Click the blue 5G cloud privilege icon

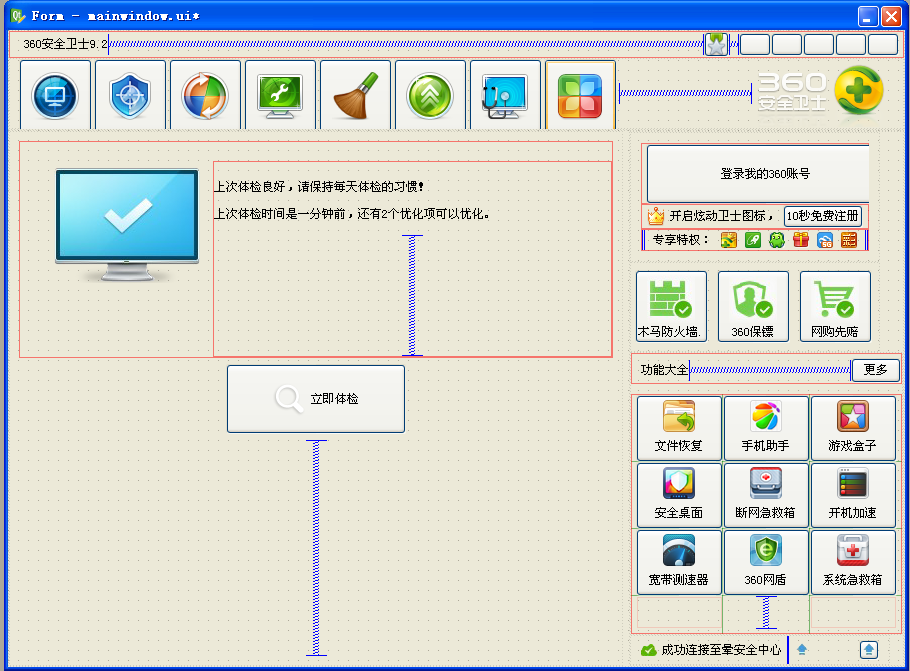825,240
